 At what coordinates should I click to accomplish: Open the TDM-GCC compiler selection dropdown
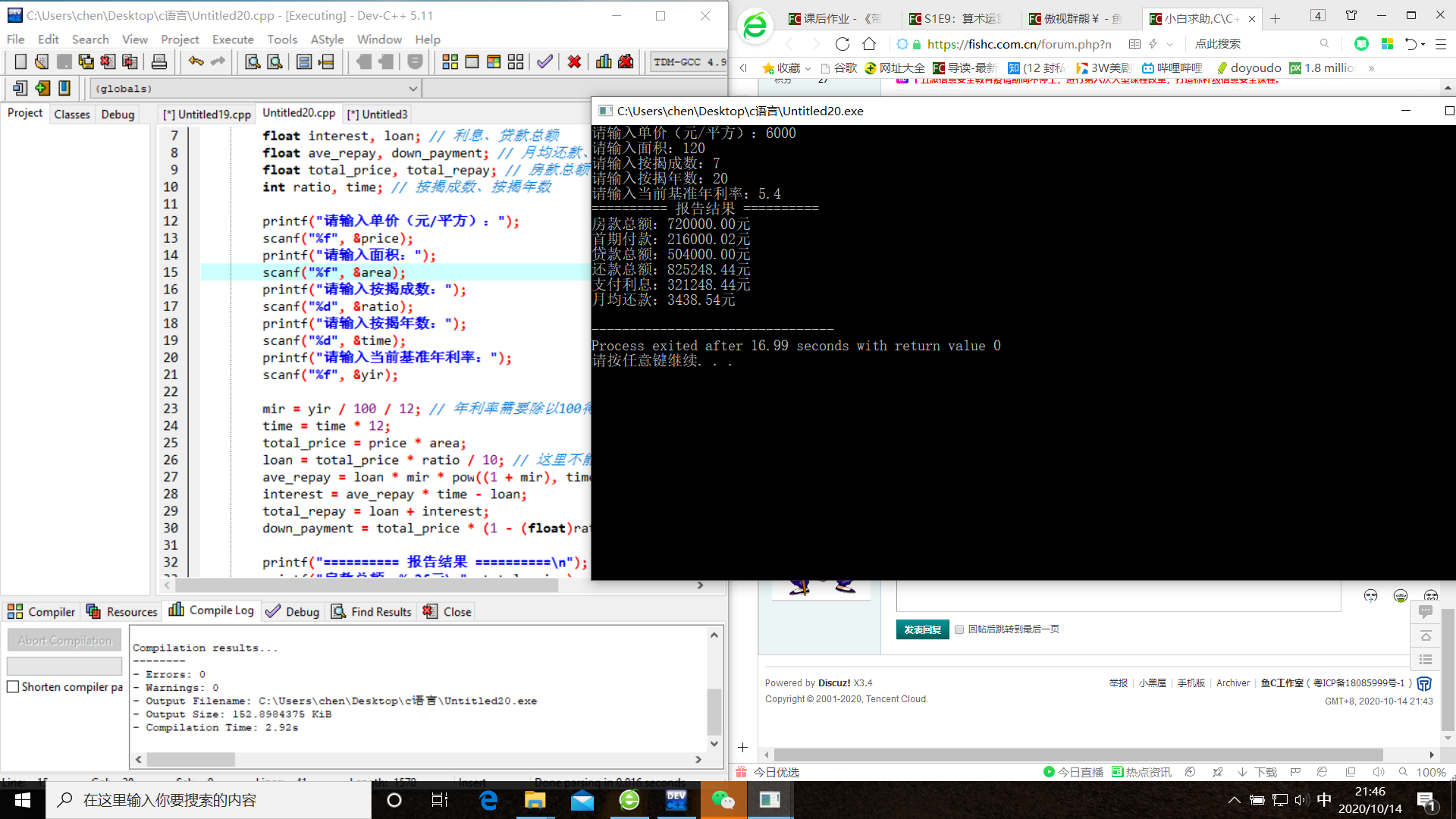[688, 62]
